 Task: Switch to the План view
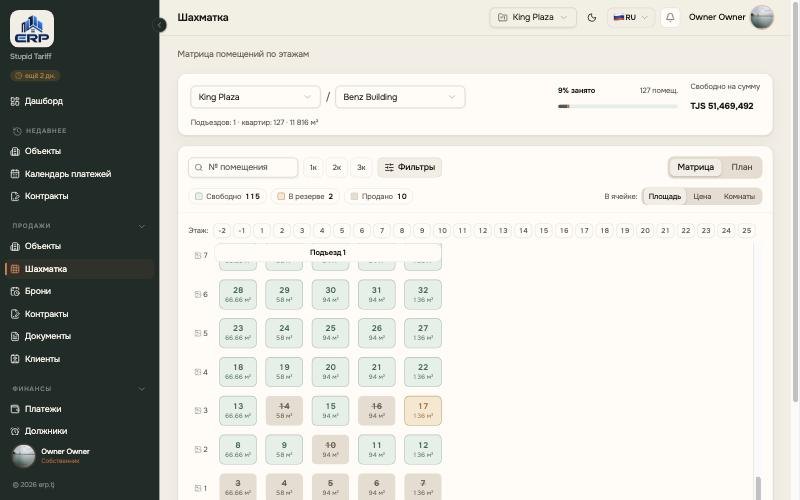click(x=741, y=167)
